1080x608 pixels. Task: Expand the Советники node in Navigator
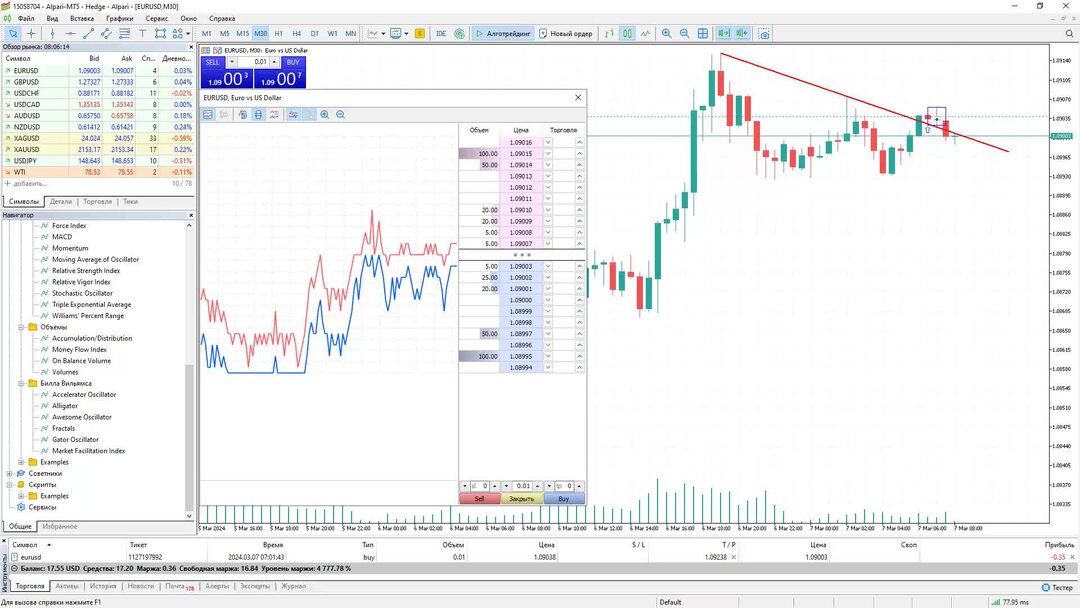pos(10,474)
